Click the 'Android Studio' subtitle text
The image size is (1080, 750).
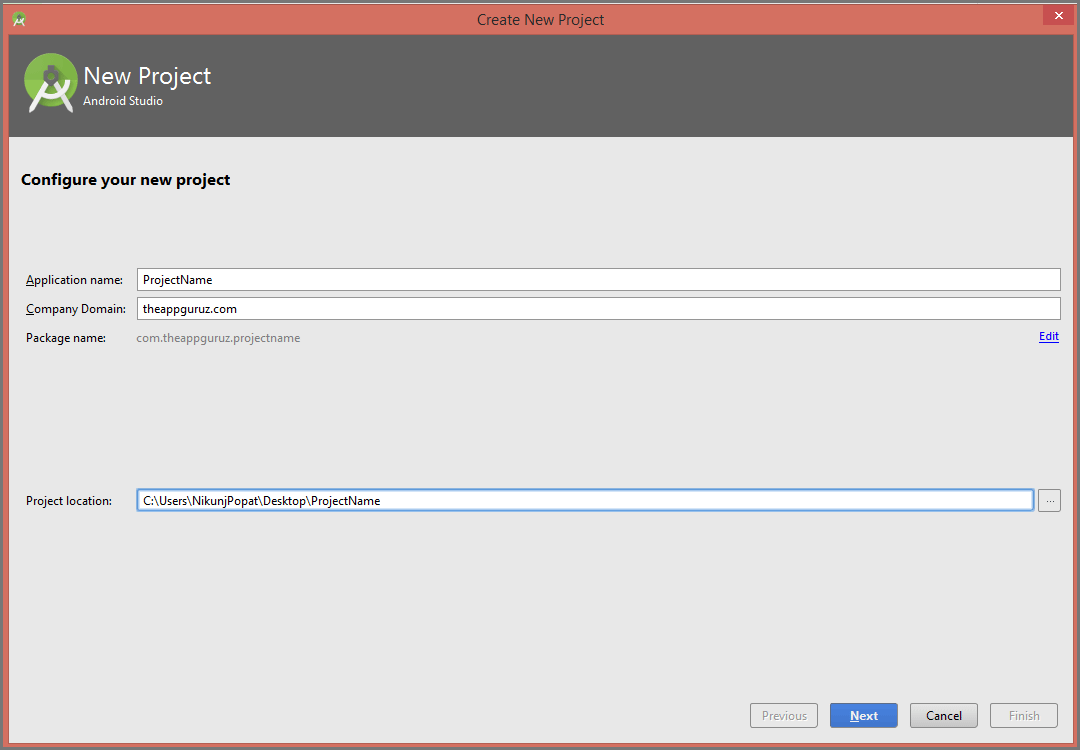(x=123, y=101)
